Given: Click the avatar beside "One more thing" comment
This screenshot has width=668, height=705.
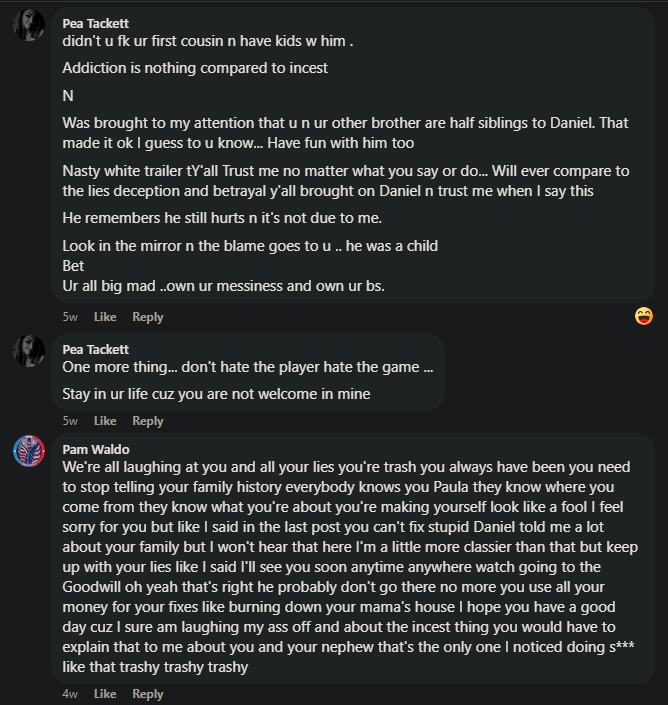Looking at the screenshot, I should tap(28, 351).
